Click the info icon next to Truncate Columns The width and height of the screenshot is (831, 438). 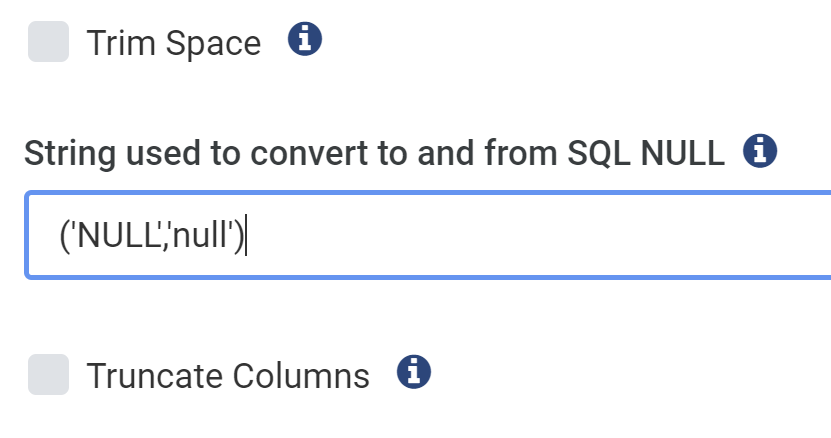point(414,372)
